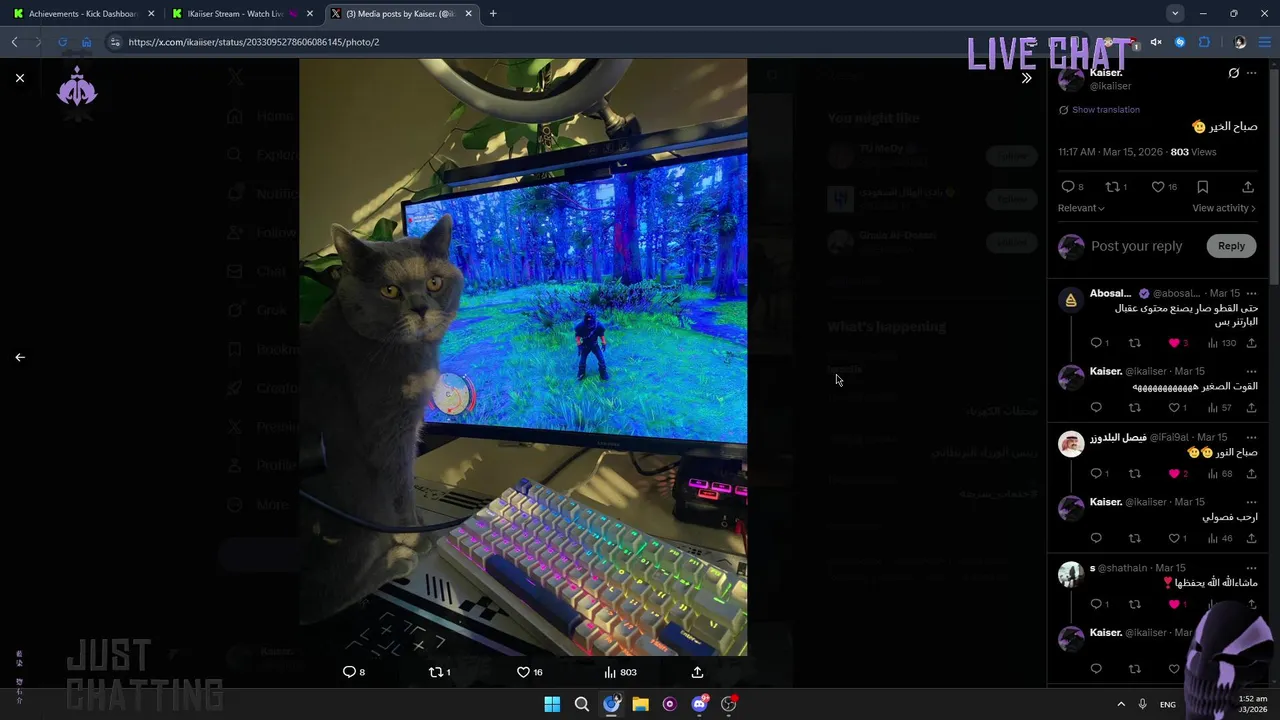This screenshot has width=1280, height=720.
Task: Switch to Achievements - Kick Dashboard tab
Action: point(83,14)
